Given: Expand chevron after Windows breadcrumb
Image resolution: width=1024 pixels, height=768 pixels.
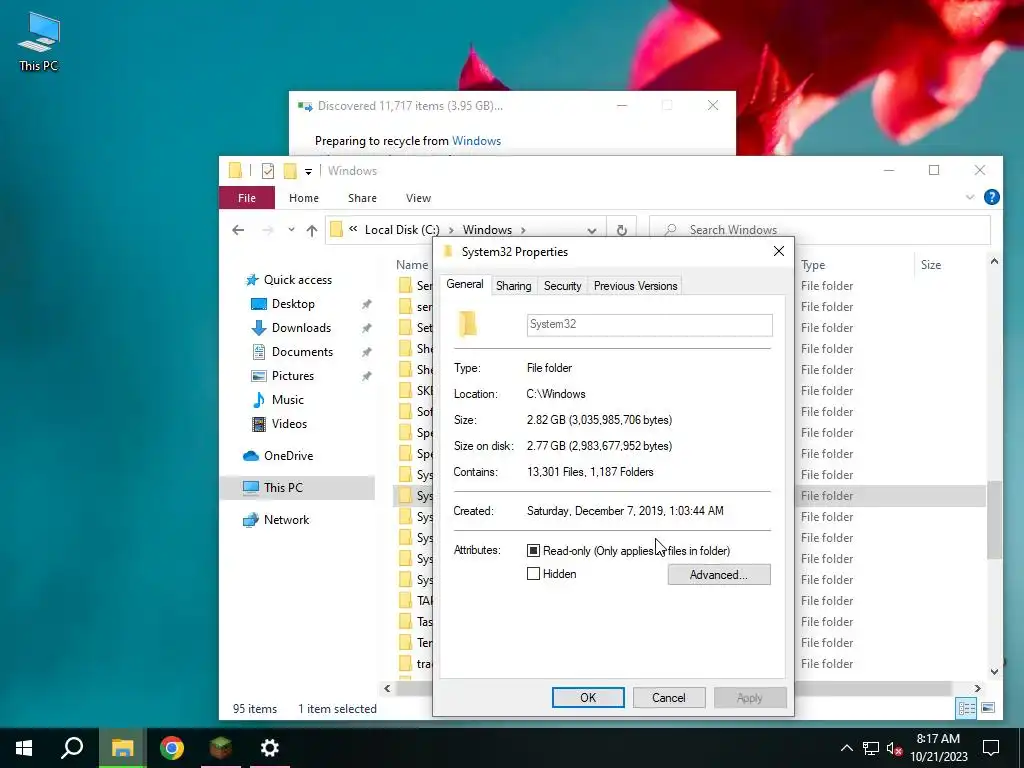Looking at the screenshot, I should tap(523, 230).
